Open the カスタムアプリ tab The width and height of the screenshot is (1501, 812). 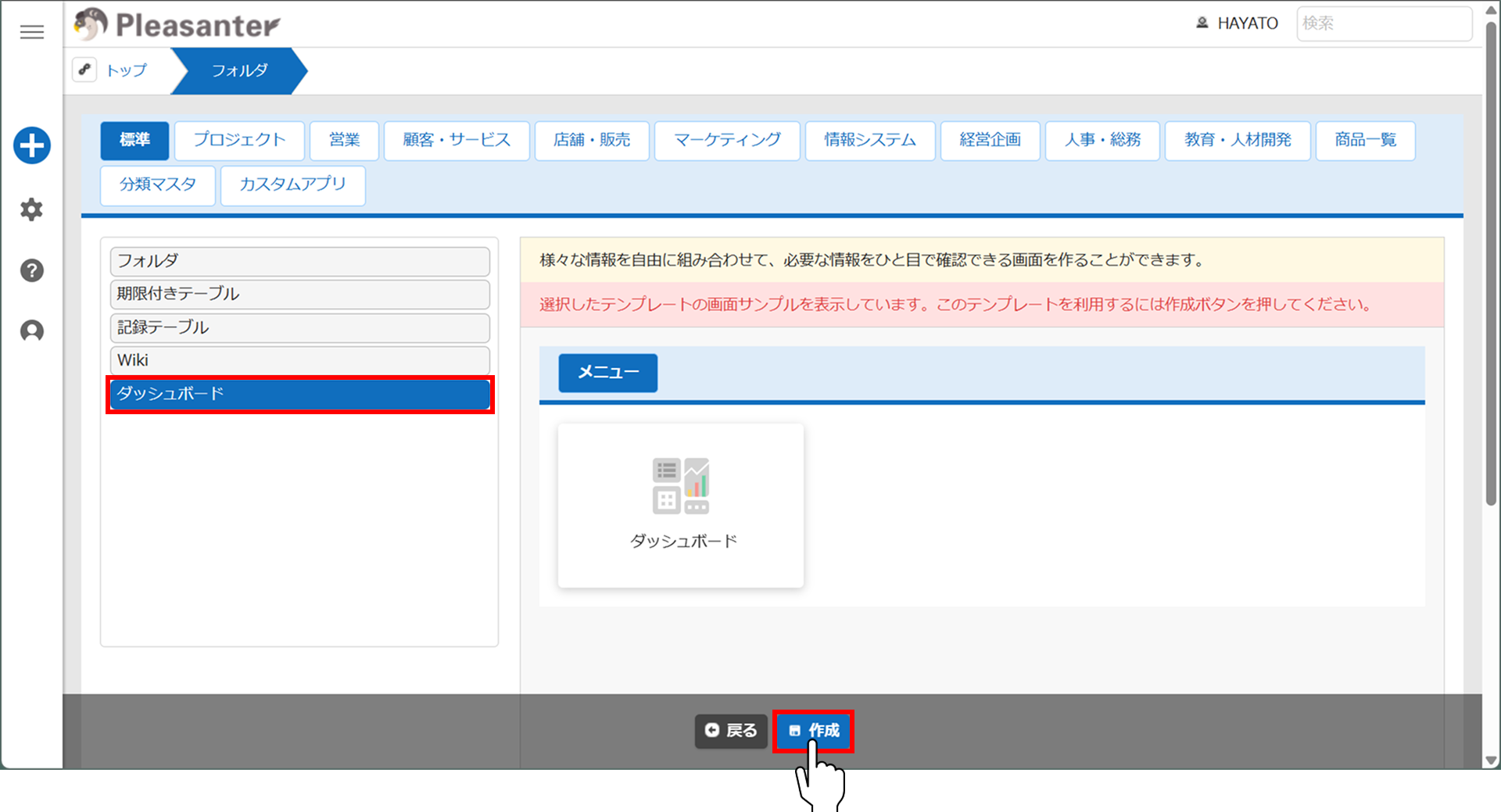[293, 185]
